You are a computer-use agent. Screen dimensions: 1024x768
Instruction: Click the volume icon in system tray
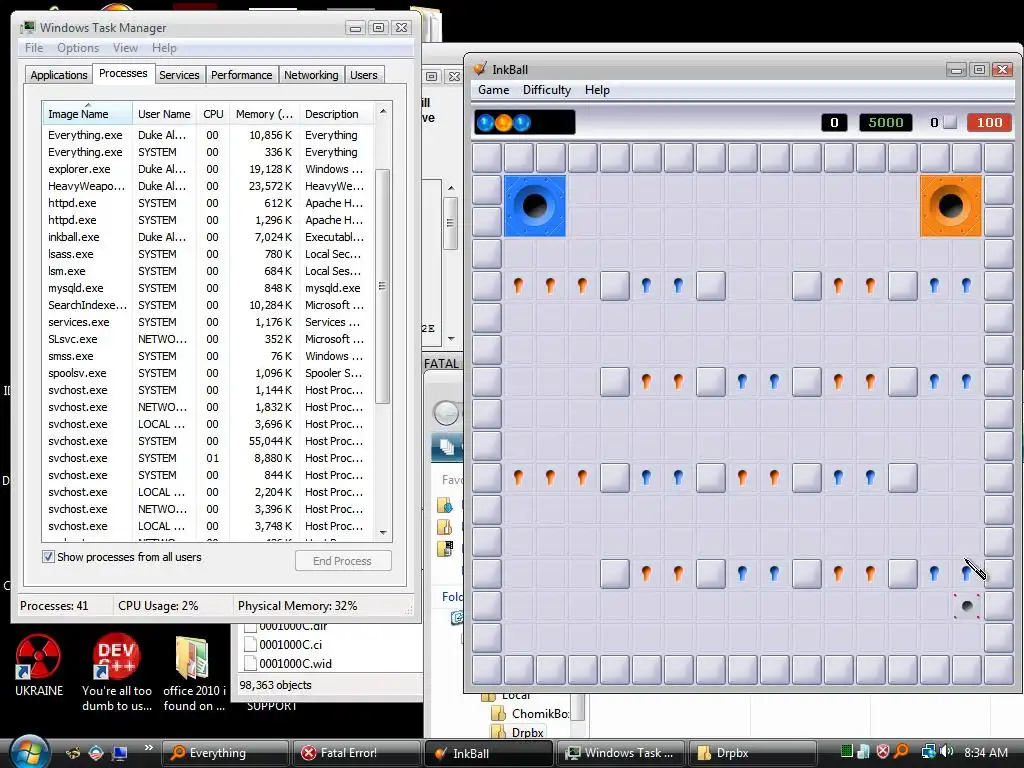pos(947,752)
